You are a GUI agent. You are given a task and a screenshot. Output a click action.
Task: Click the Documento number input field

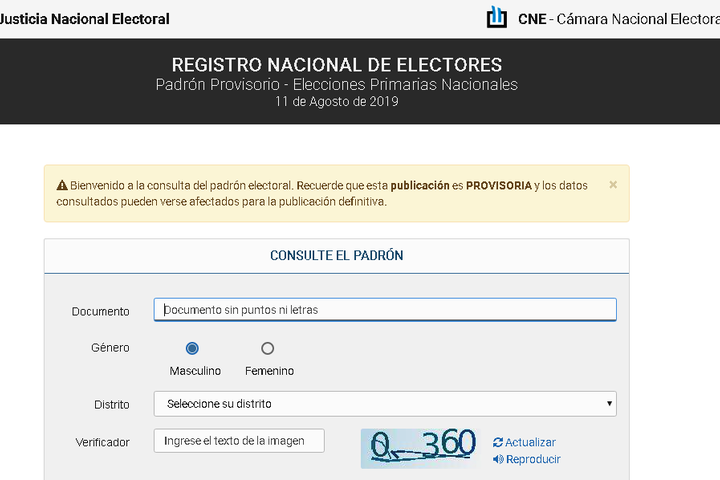tap(385, 310)
